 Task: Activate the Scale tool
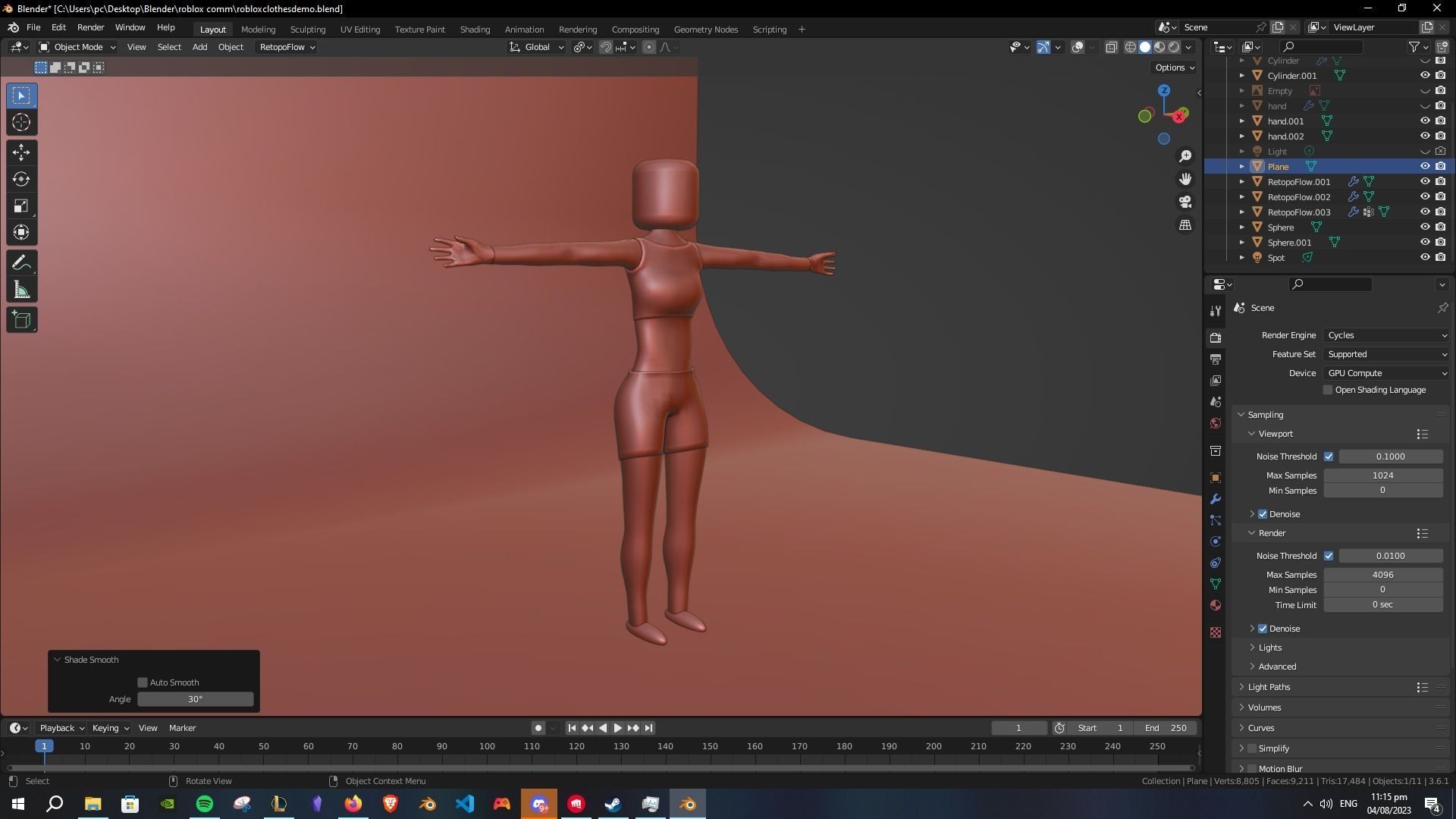tap(21, 206)
